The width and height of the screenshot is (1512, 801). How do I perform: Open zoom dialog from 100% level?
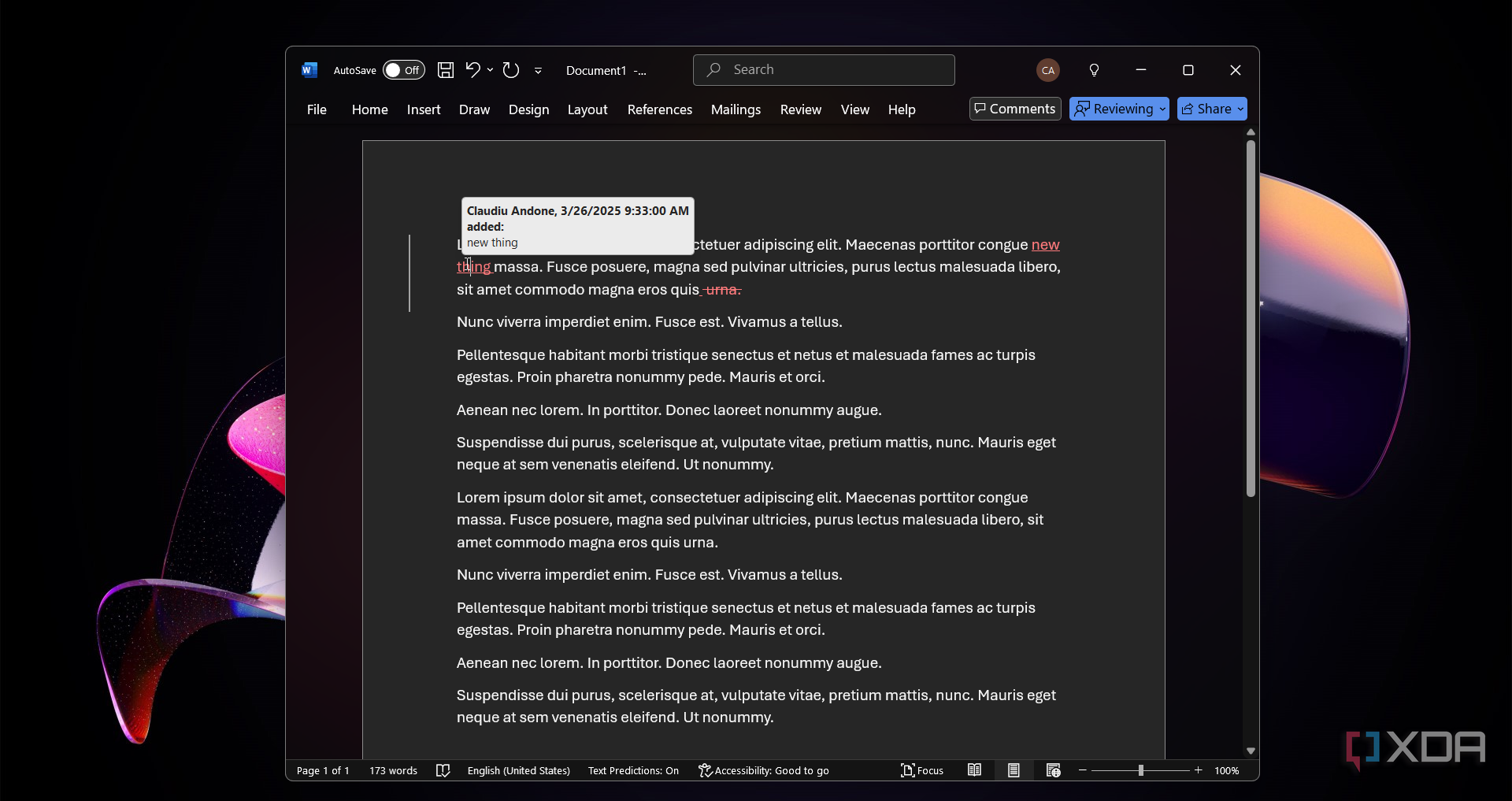pos(1226,770)
